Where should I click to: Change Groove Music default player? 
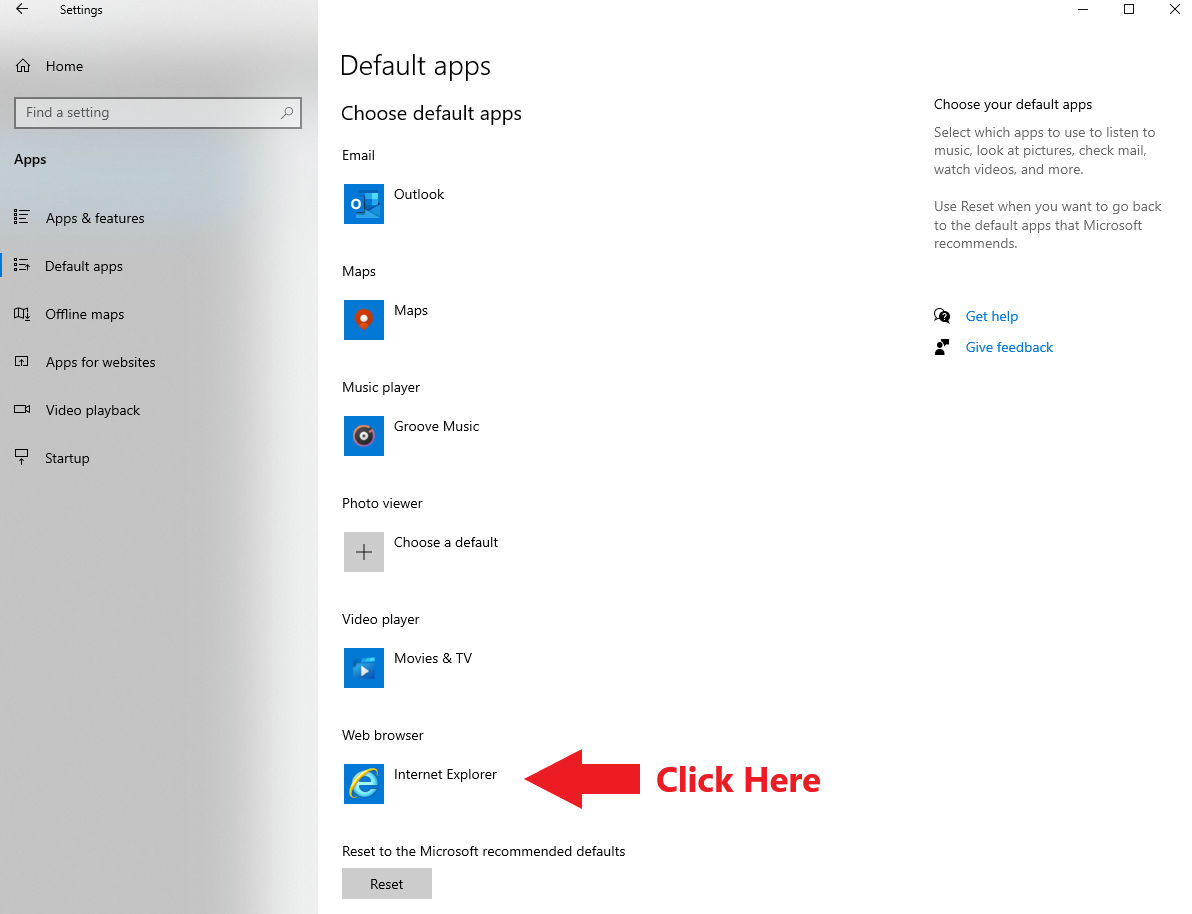click(x=436, y=426)
